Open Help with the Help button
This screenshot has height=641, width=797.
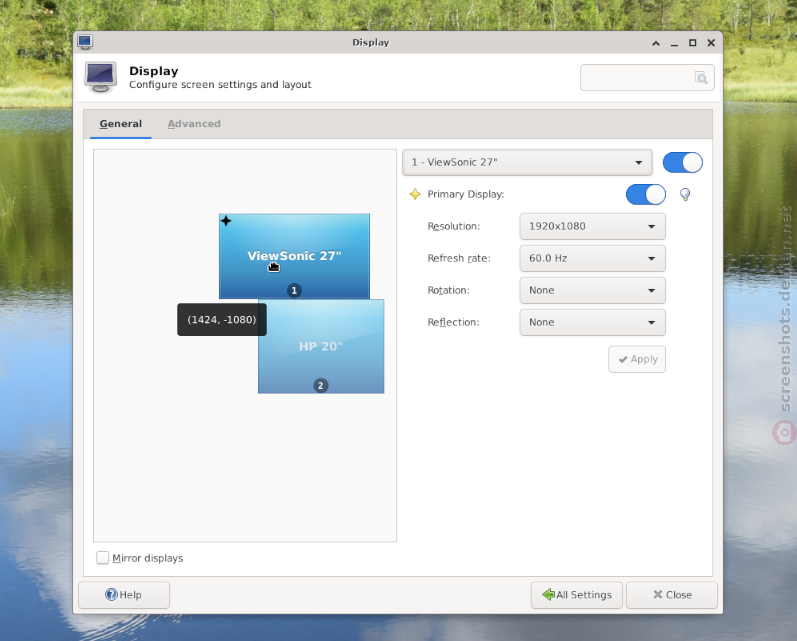coord(124,595)
